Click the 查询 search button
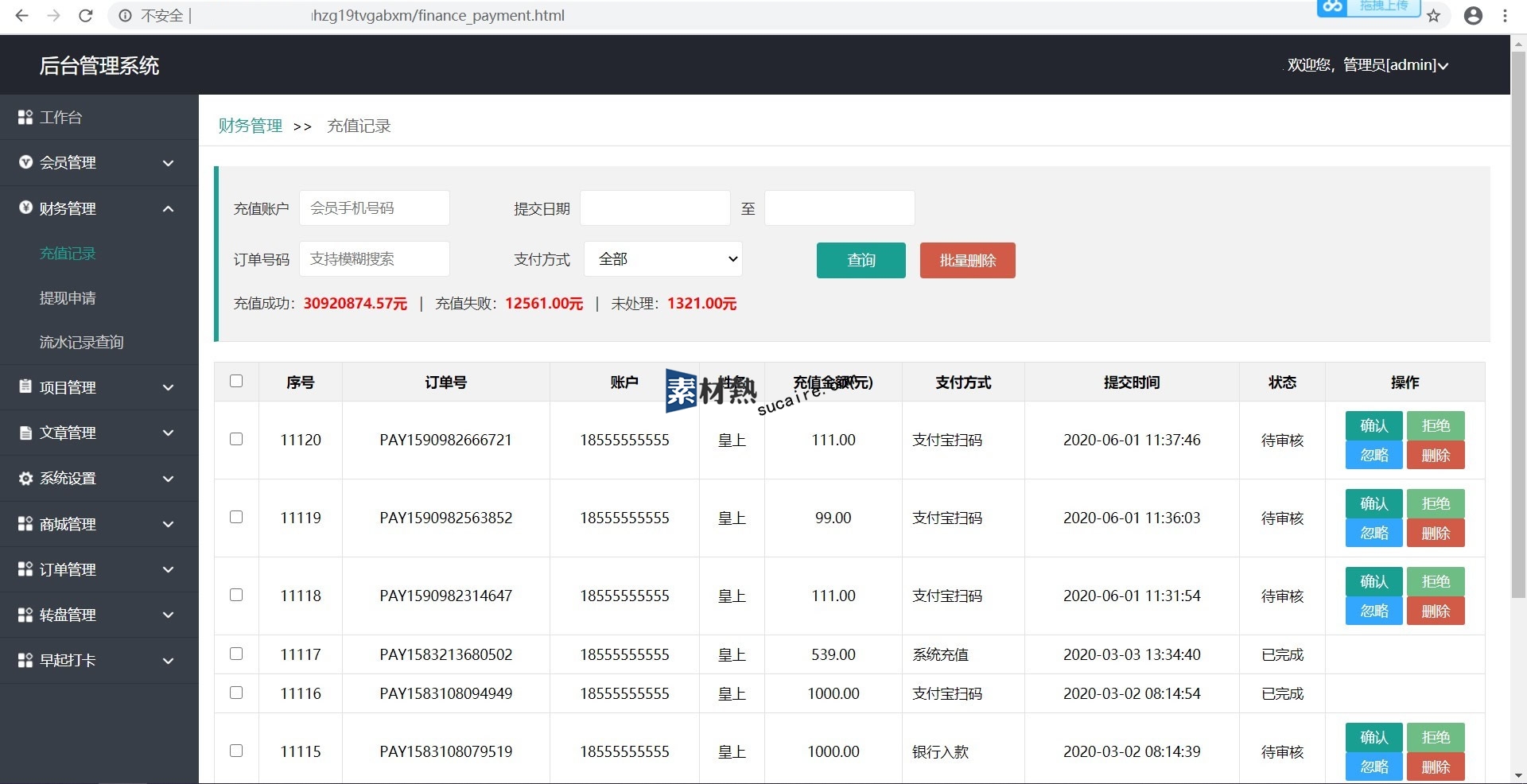The height and width of the screenshot is (784, 1527). 861,260
